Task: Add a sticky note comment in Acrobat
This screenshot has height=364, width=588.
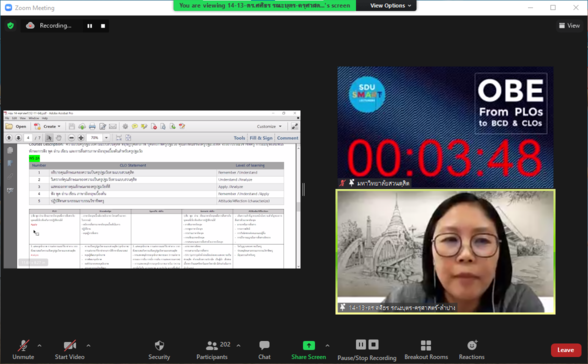Action: tap(135, 126)
